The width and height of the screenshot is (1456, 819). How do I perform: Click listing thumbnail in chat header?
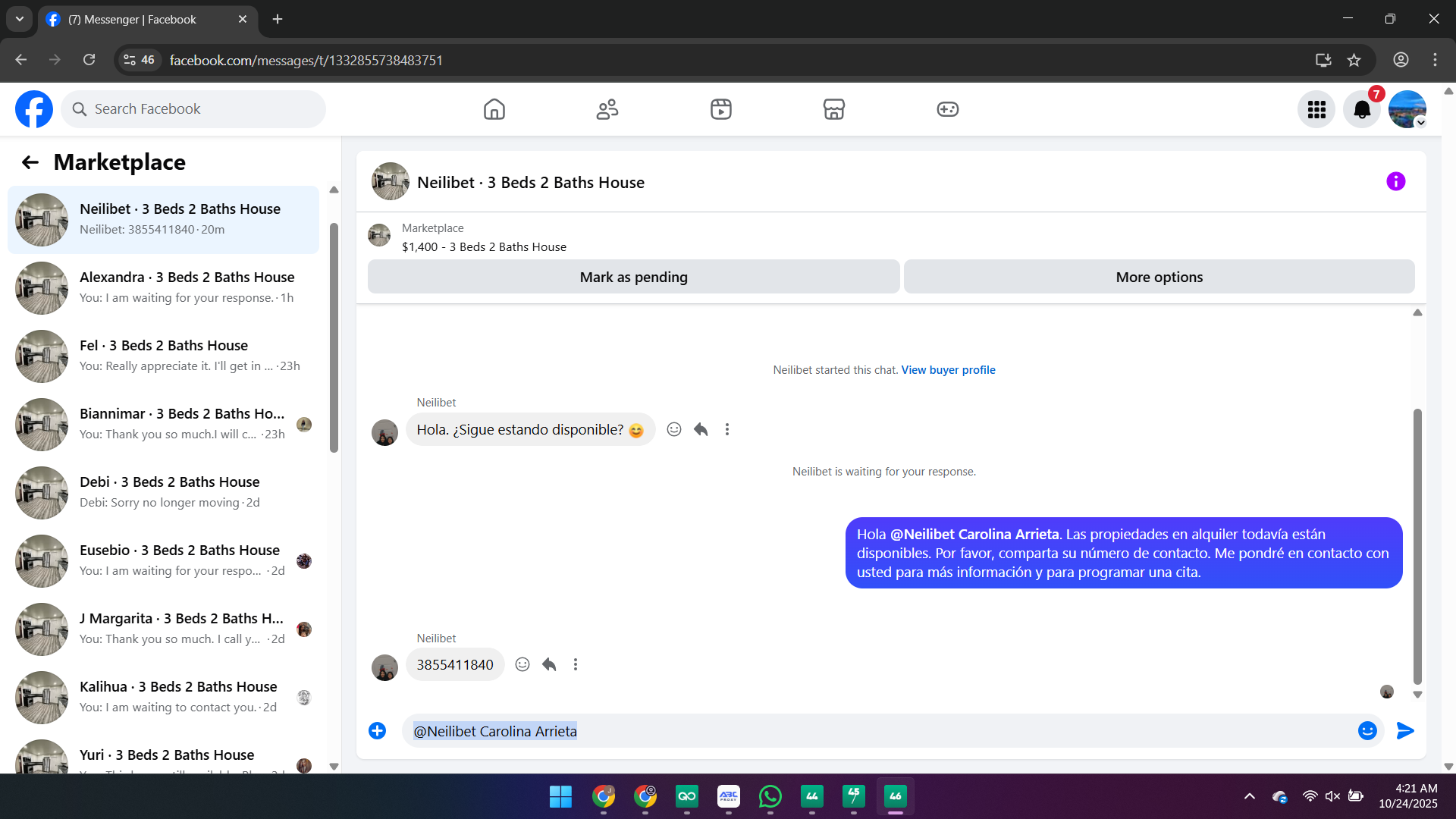(391, 181)
